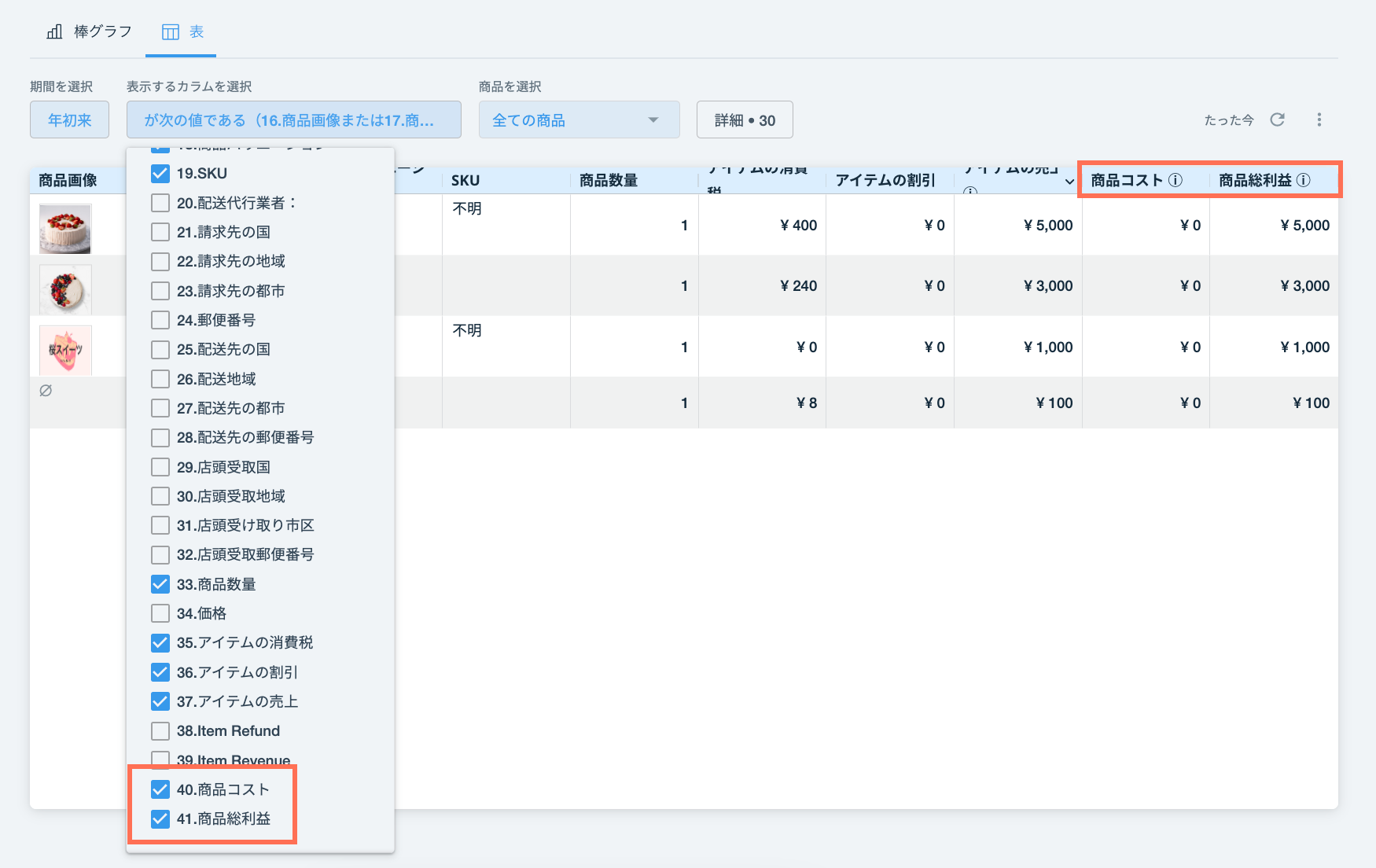Open the 全ての商品 product dropdown
Image resolution: width=1376 pixels, height=868 pixels.
coord(579,120)
